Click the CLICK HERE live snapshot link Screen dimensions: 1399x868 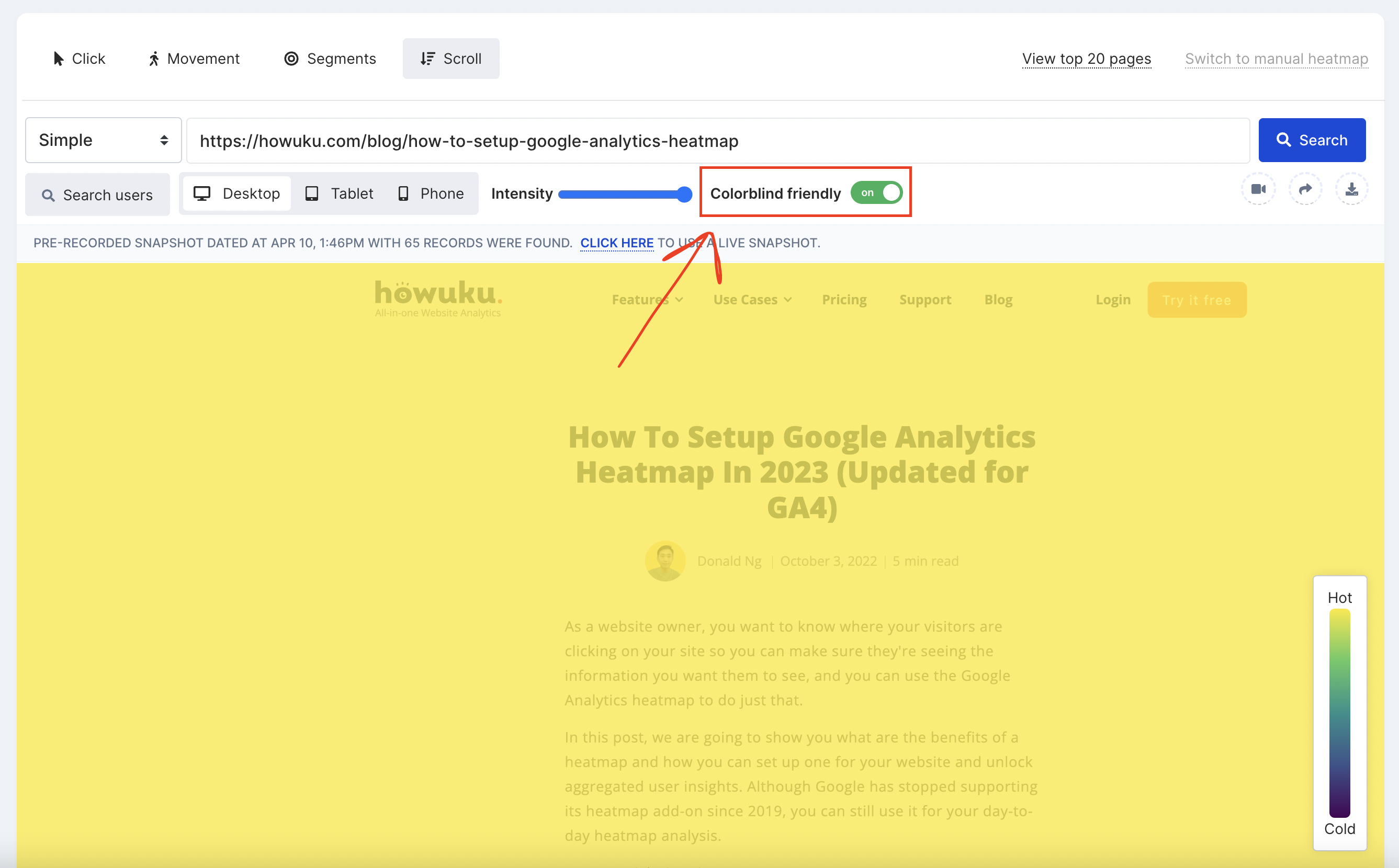tap(616, 243)
